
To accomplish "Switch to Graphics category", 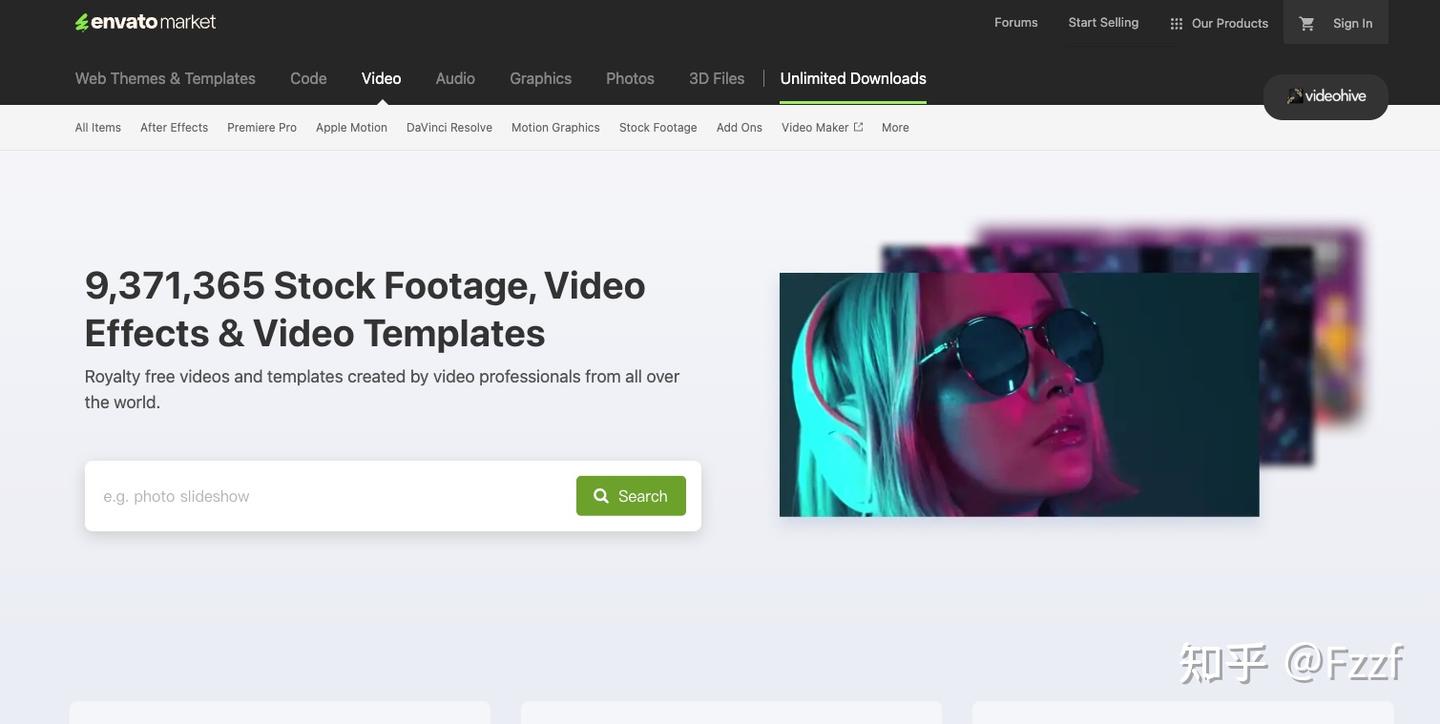I will [x=540, y=78].
